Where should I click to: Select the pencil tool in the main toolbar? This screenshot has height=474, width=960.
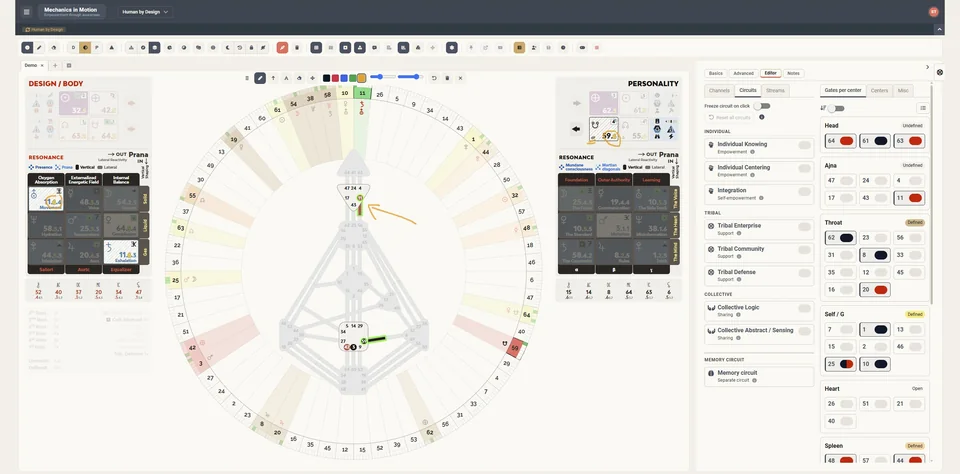click(39, 47)
